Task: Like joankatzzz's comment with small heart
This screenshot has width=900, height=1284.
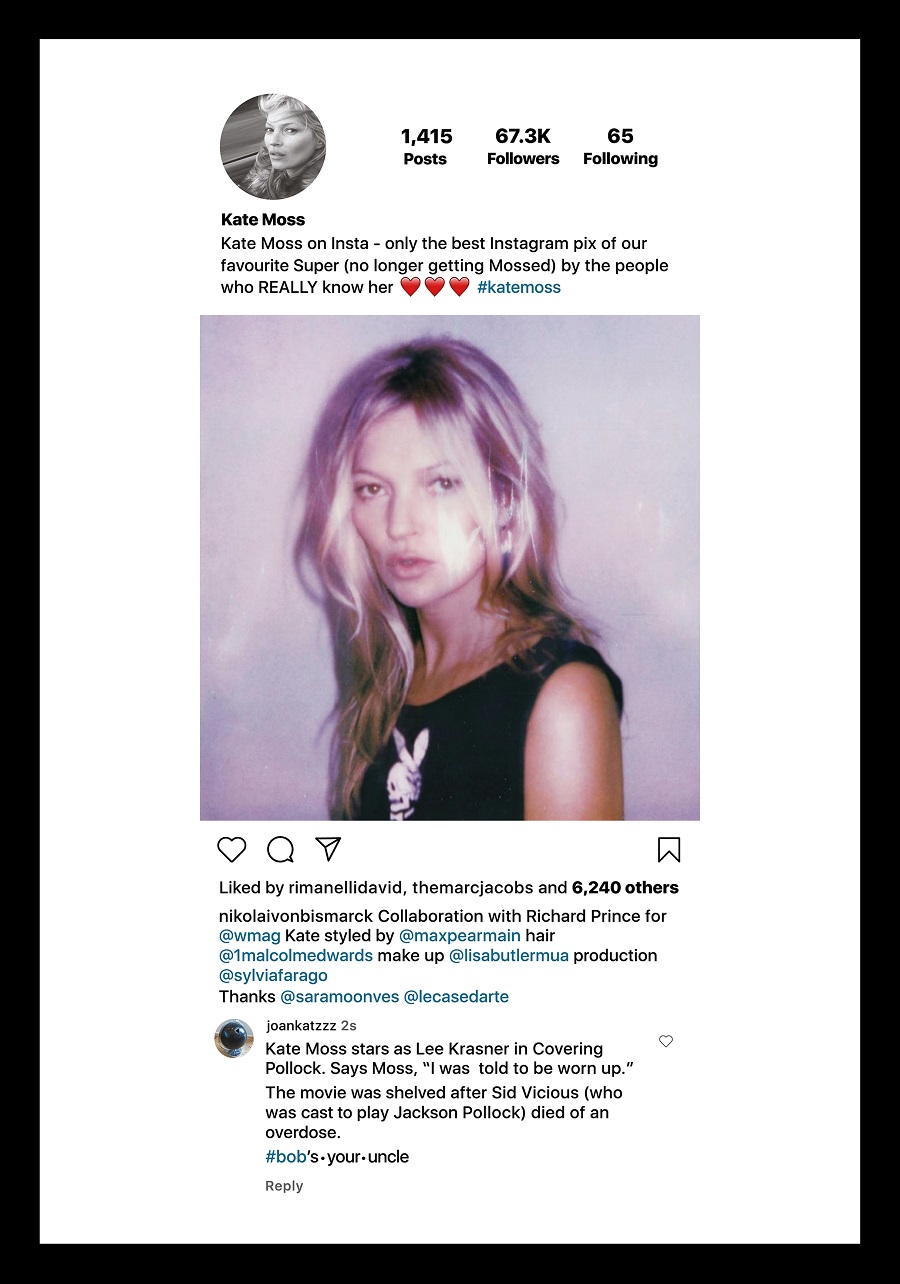Action: [x=666, y=1041]
